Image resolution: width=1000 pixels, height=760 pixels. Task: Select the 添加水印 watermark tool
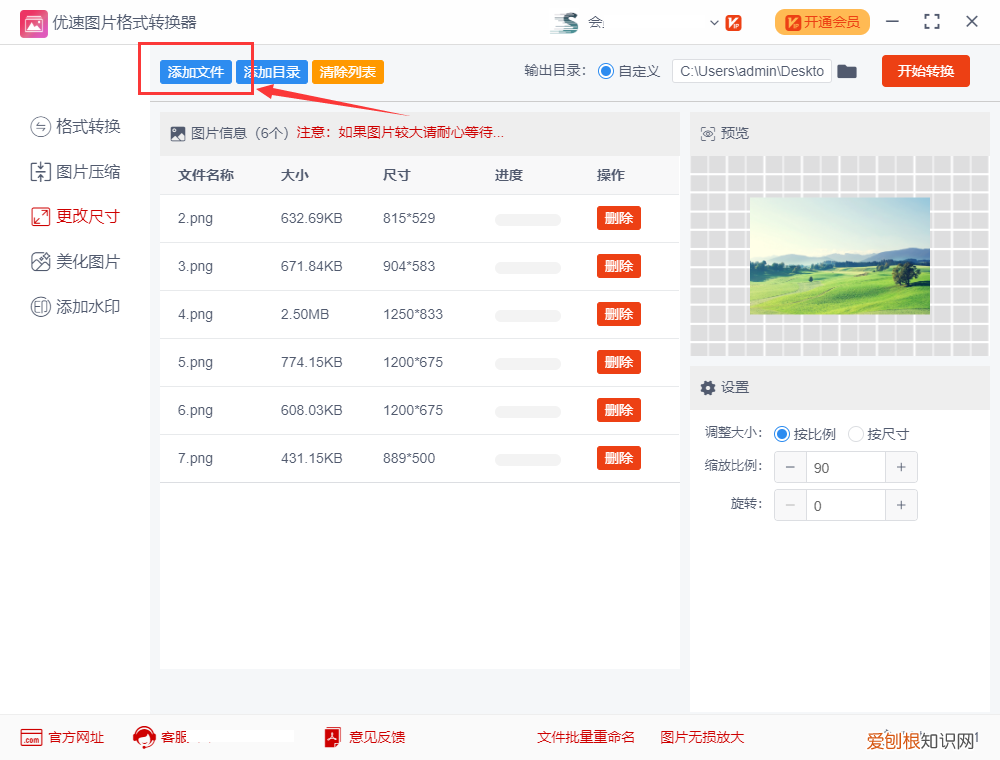pos(75,307)
